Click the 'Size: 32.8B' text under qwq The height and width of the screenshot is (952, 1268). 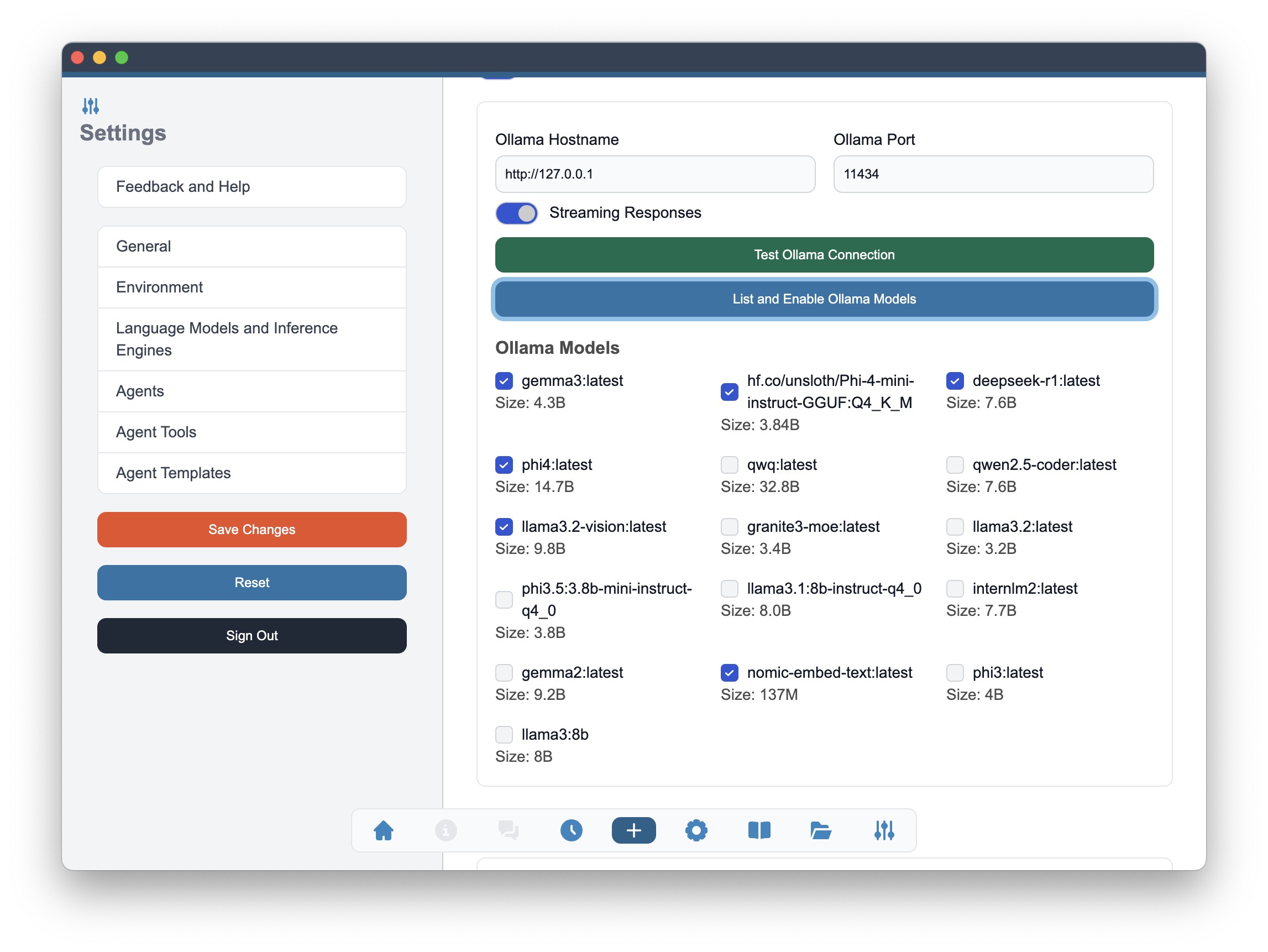point(759,487)
